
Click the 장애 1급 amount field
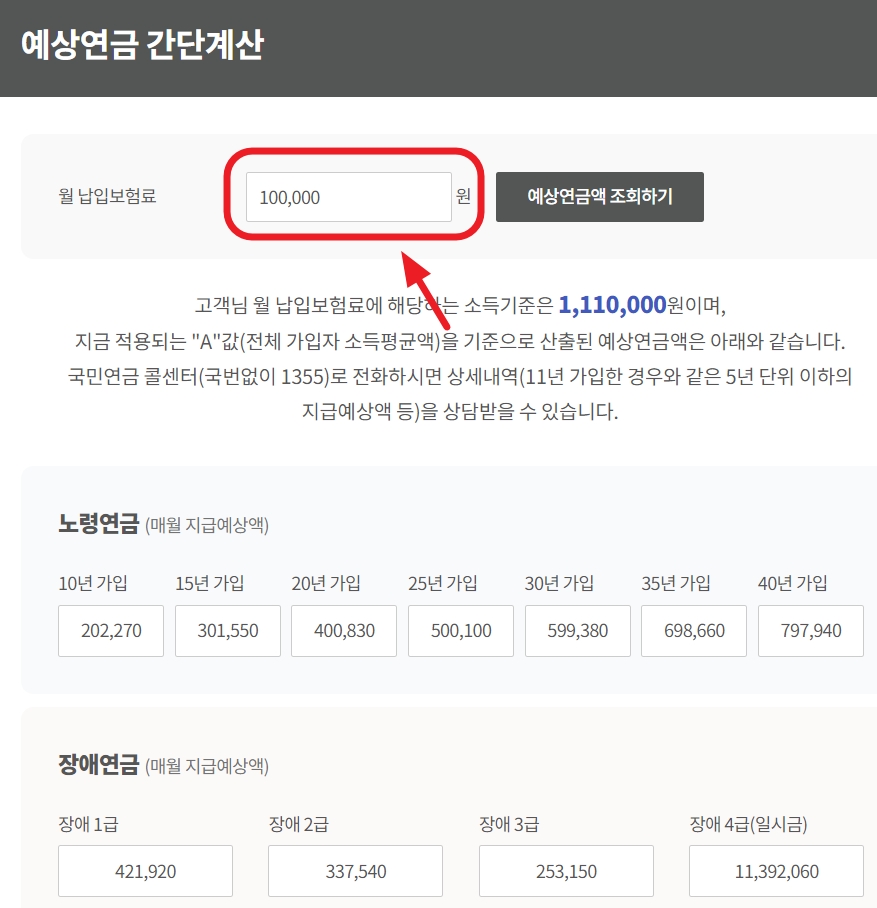click(145, 870)
